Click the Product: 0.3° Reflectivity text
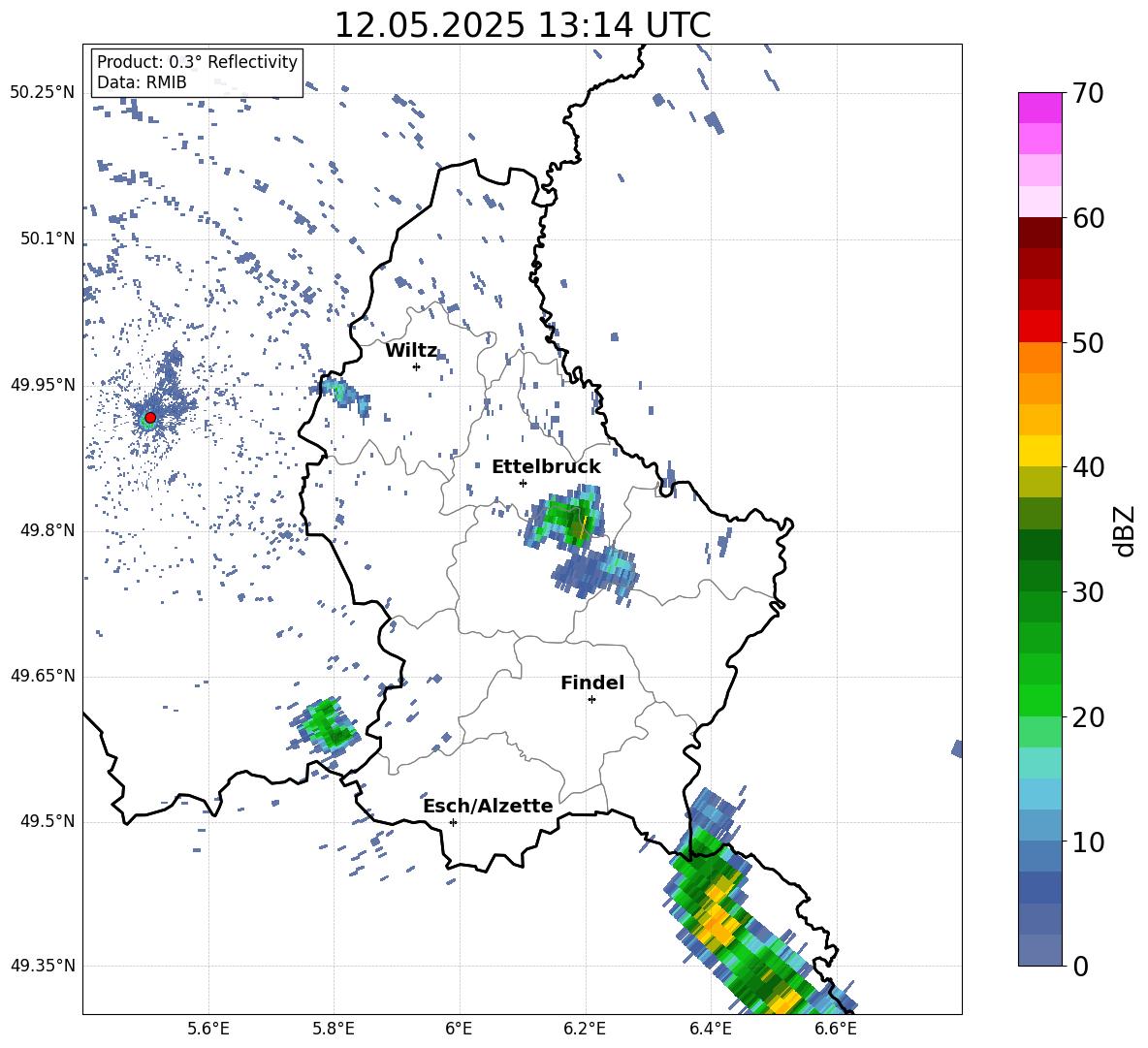Screen dimensions: 1148x1048 197,61
